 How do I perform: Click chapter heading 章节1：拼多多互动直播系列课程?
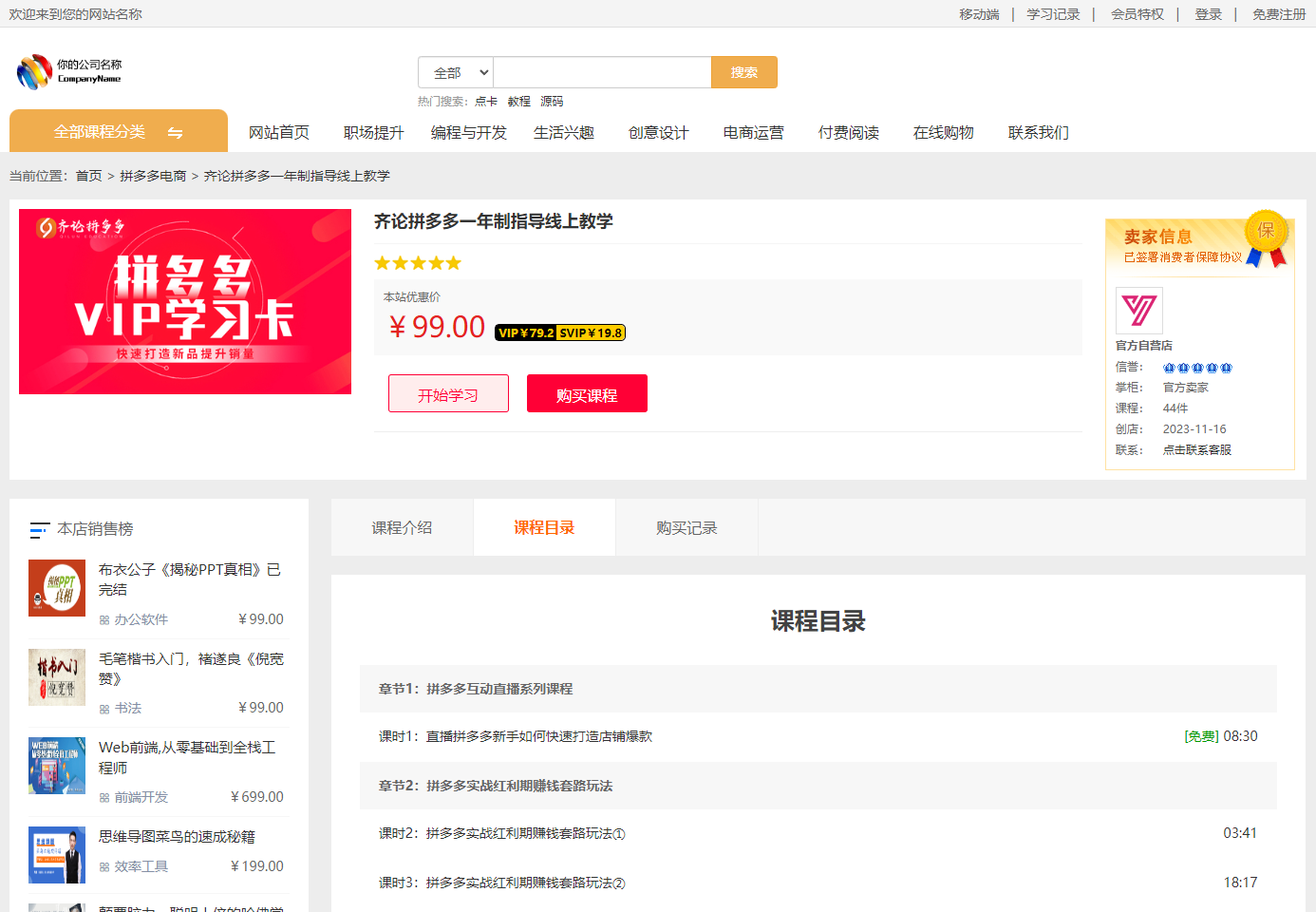click(x=476, y=689)
